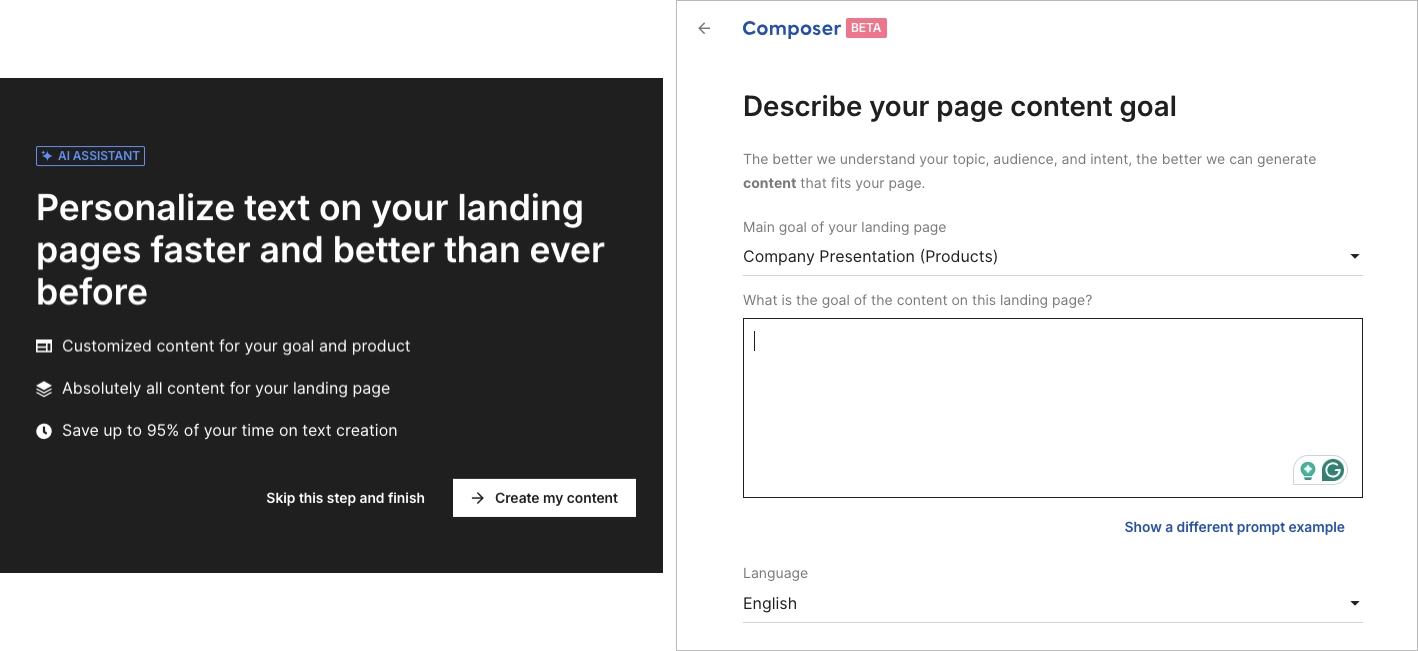Open Grammarly from the text area icon

1333,469
